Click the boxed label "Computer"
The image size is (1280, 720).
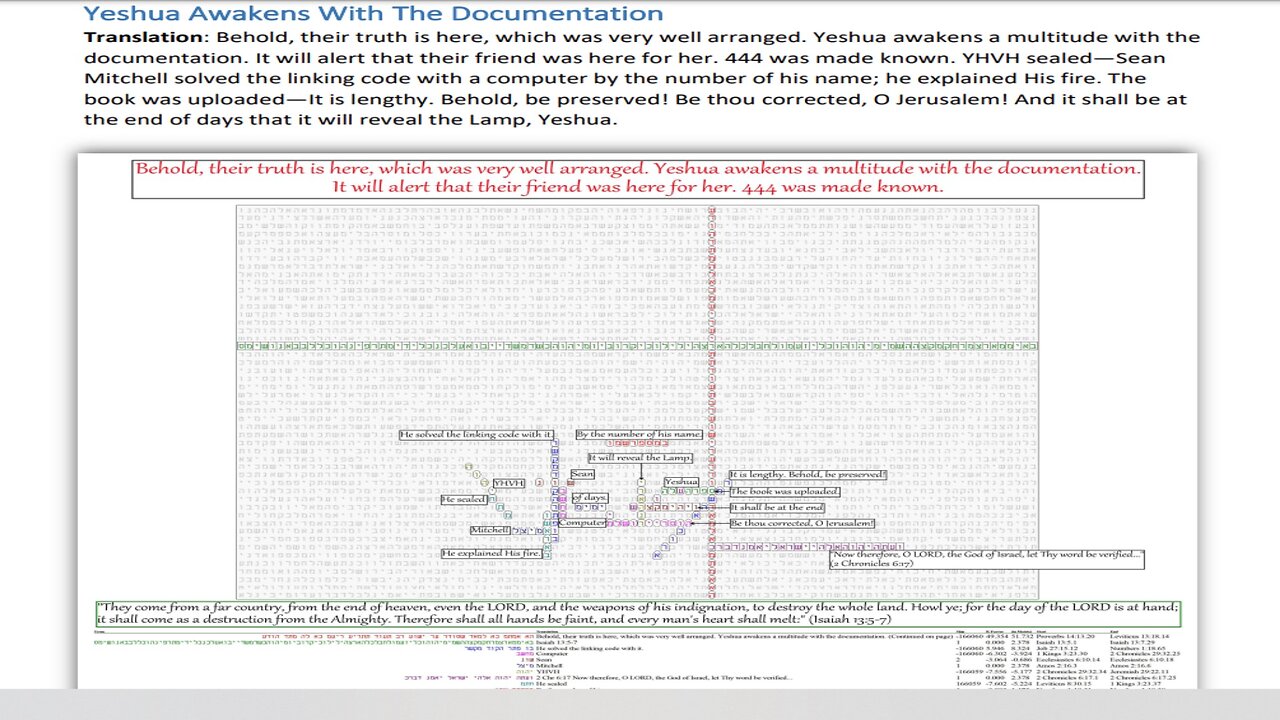[x=582, y=523]
